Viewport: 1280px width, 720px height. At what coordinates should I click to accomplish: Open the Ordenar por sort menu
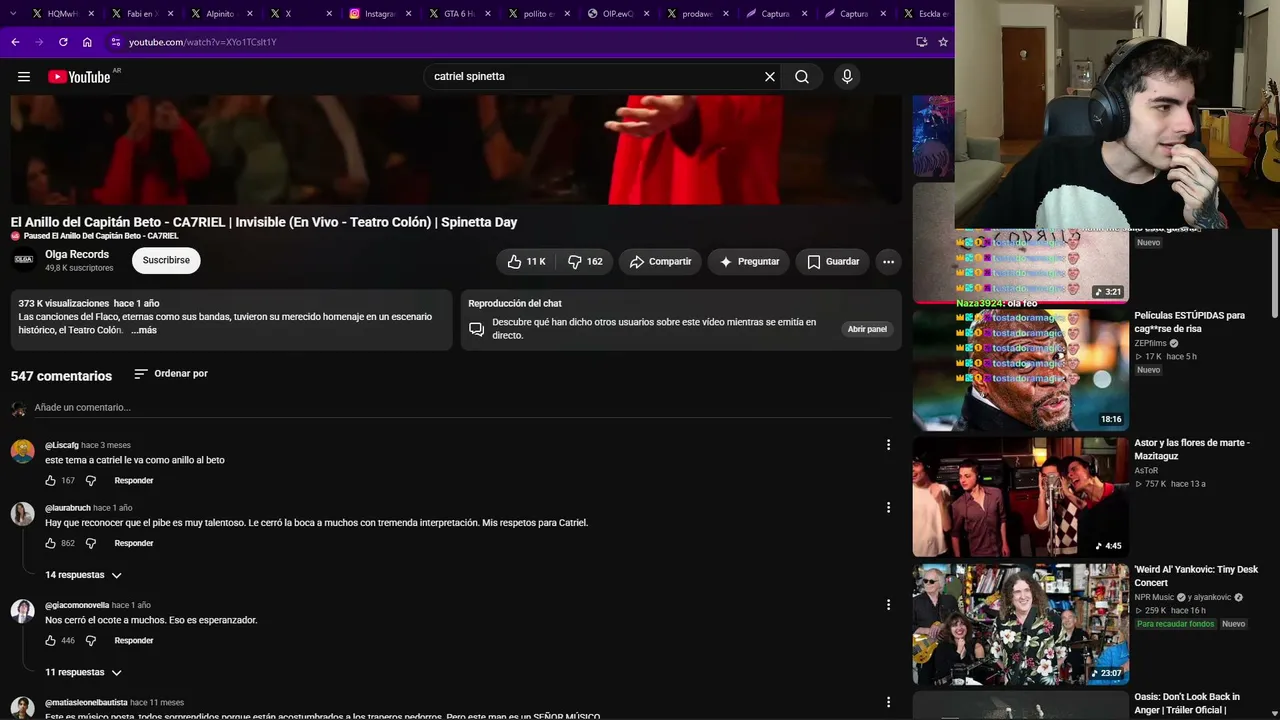(171, 374)
